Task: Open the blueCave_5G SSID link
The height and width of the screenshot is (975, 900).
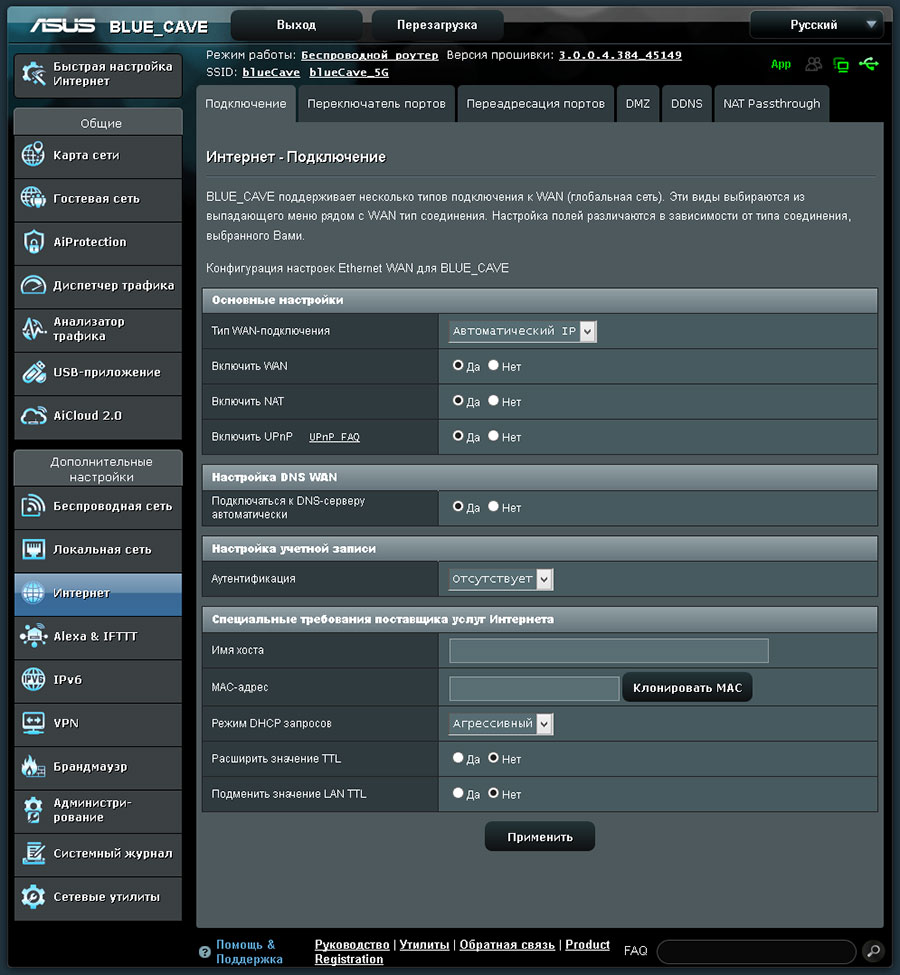Action: (x=349, y=72)
